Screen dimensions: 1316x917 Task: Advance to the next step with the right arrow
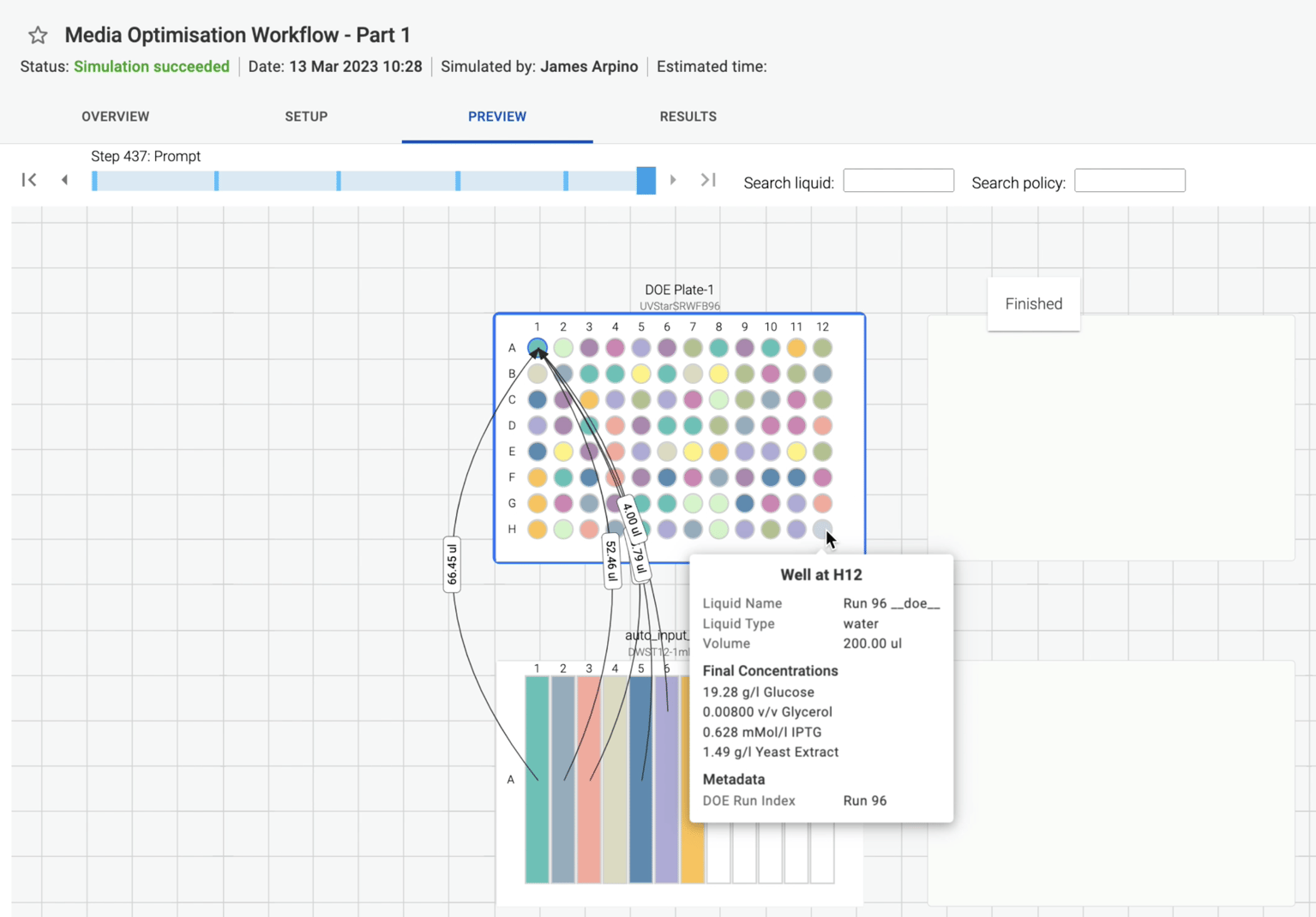click(x=674, y=180)
